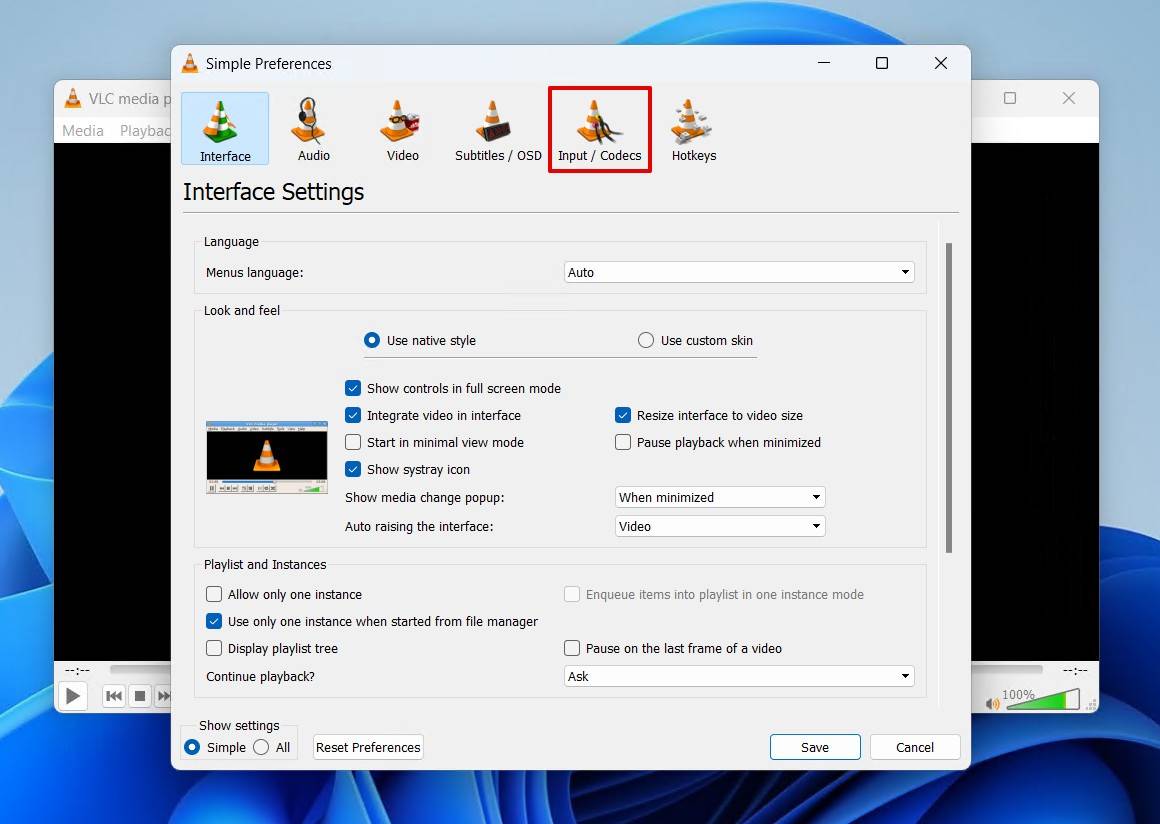Click the Auto raising the interface: label
Viewport: 1160px width, 824px height.
tap(419, 527)
